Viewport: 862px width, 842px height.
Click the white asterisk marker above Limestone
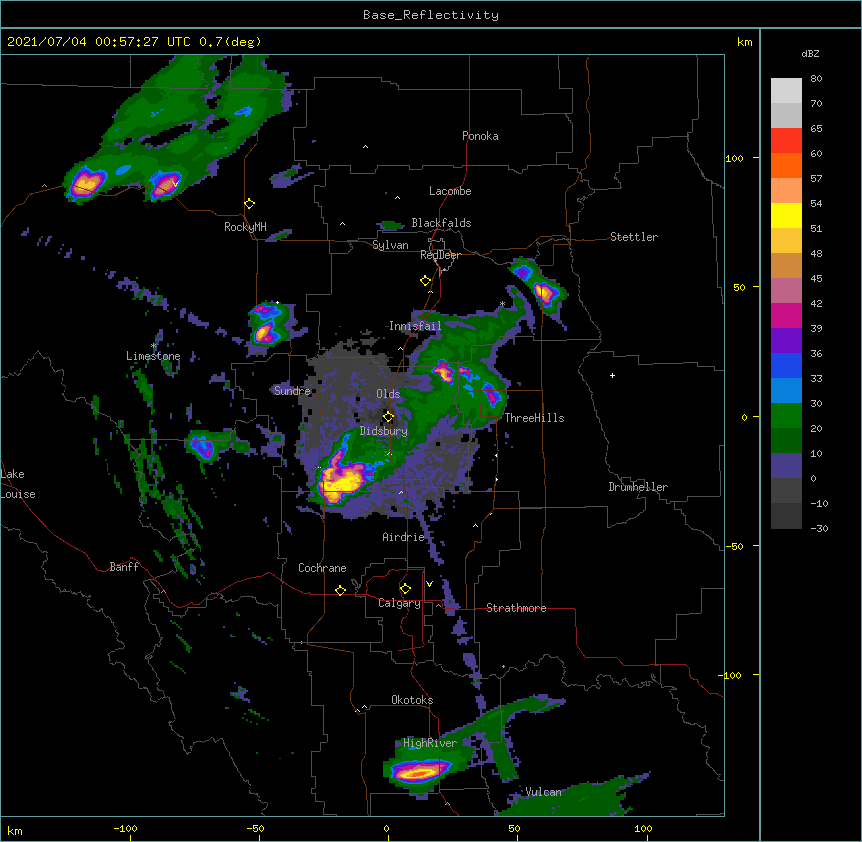[154, 346]
